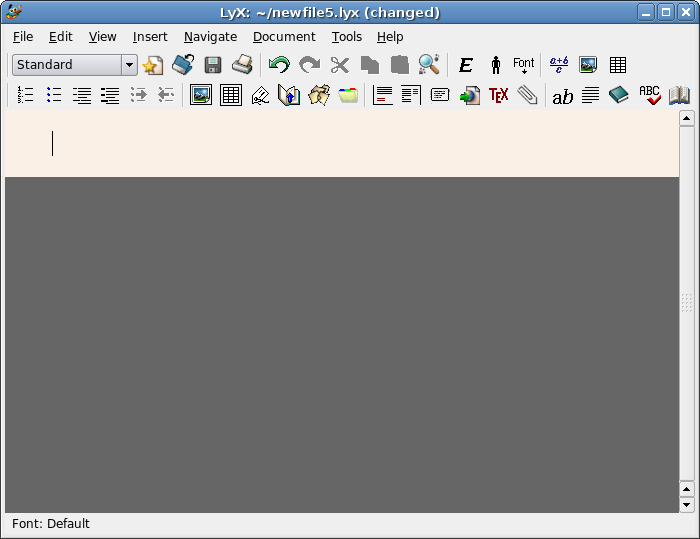This screenshot has width=700, height=539.
Task: Click scrollbar down arrow at bottom
Action: 687,505
